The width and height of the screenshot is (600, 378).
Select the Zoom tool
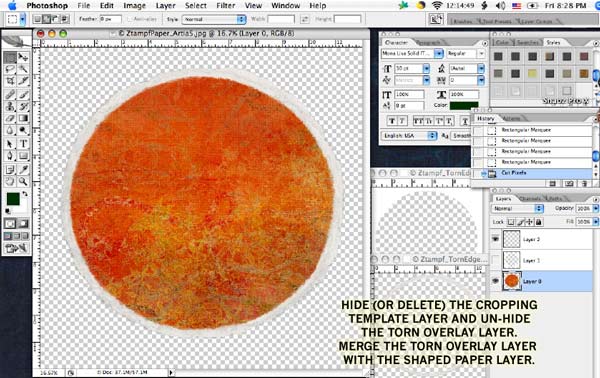[x=23, y=181]
